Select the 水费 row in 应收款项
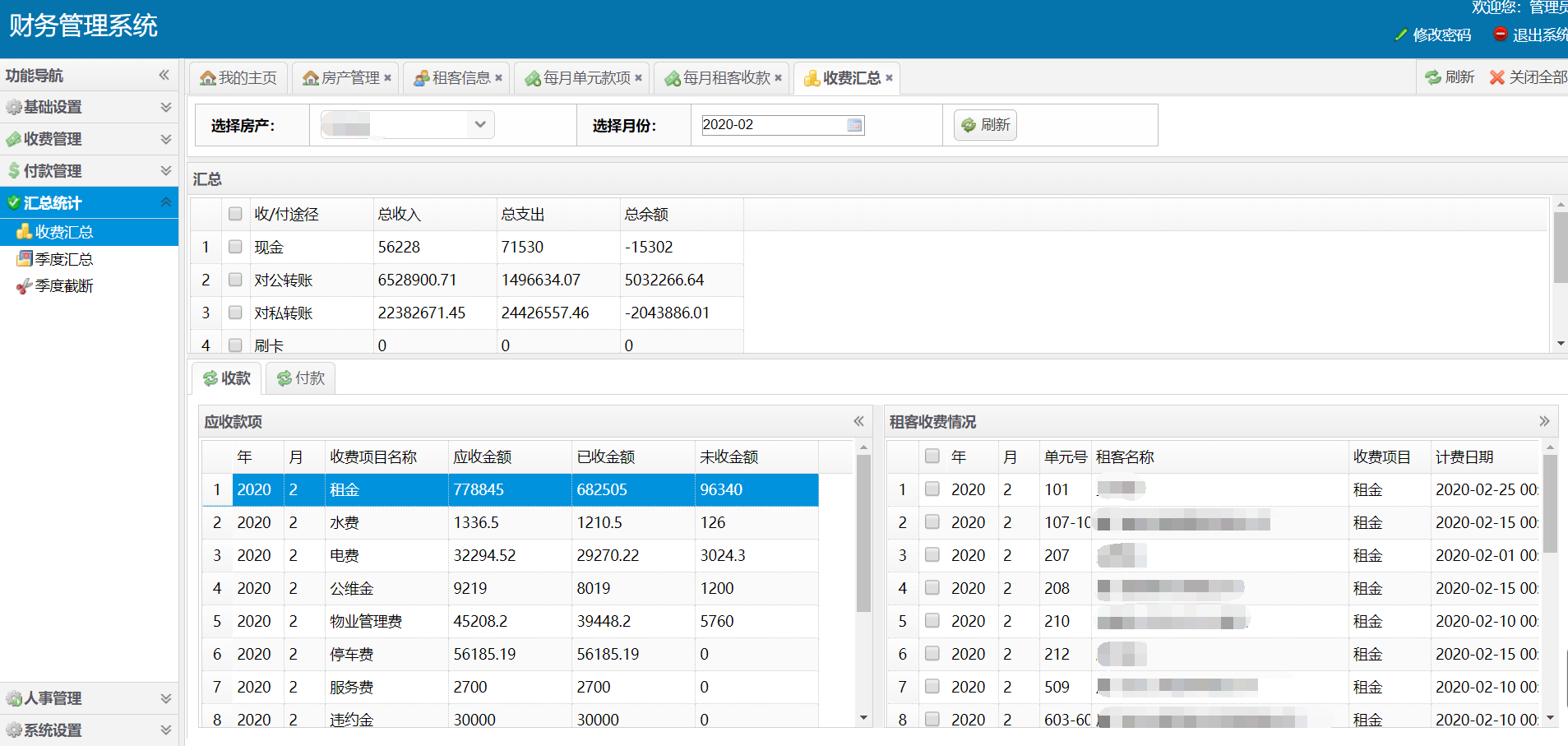1568x746 pixels. [x=510, y=522]
